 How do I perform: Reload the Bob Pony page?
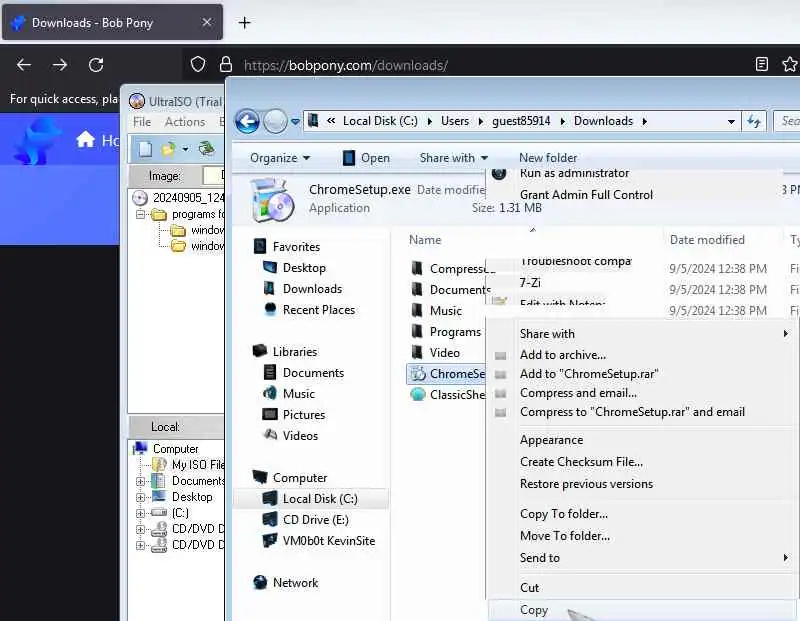point(96,65)
